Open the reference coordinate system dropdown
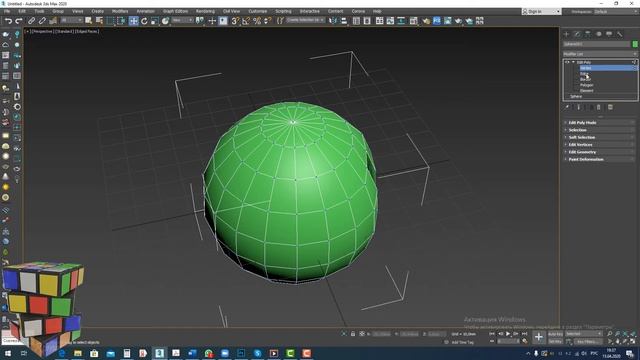This screenshot has width=640, height=360. (182, 20)
